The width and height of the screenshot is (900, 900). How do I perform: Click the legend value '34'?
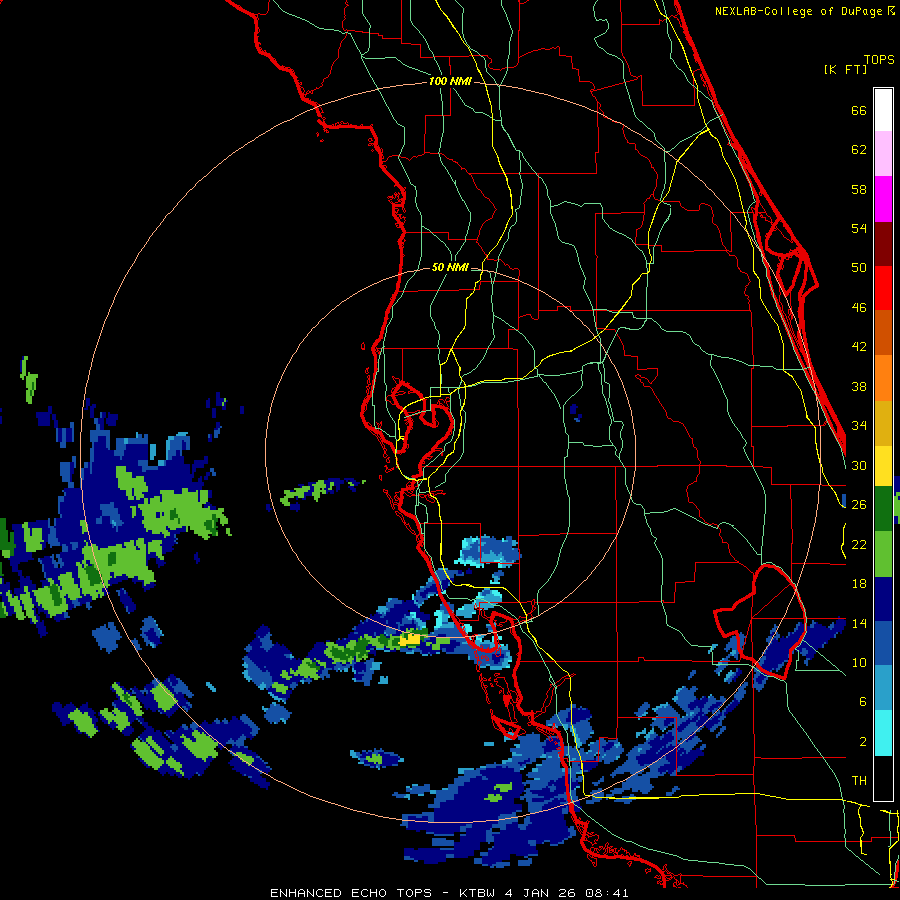859,426
